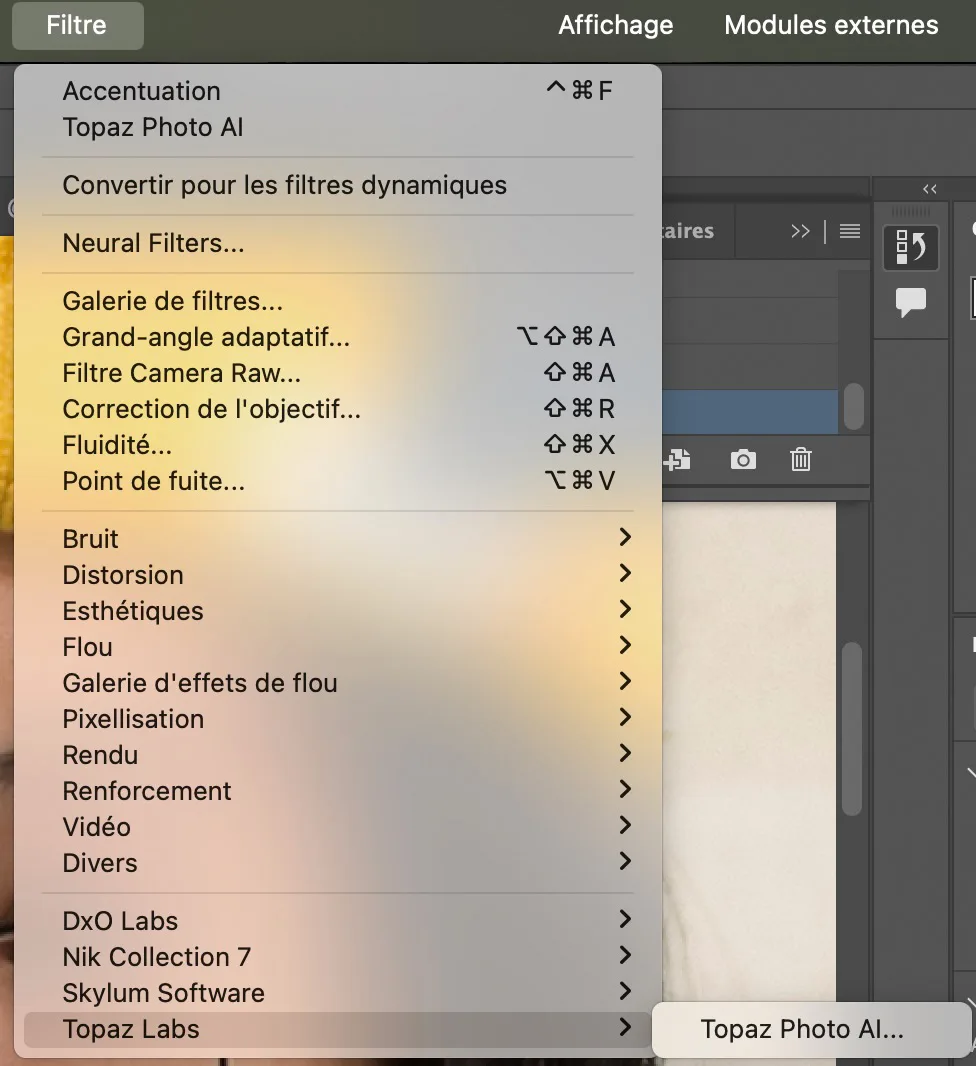
Task: Open the Affichage menu
Action: (x=615, y=25)
